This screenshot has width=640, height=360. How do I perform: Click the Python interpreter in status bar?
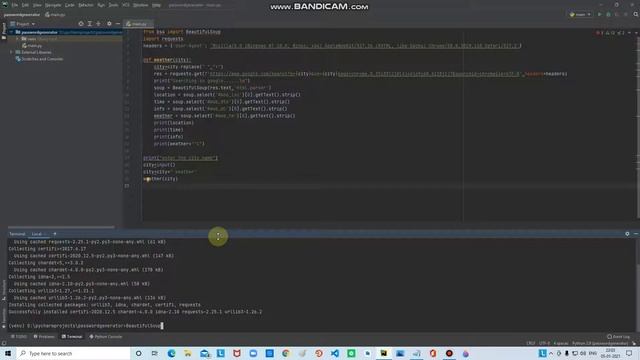[600, 343]
